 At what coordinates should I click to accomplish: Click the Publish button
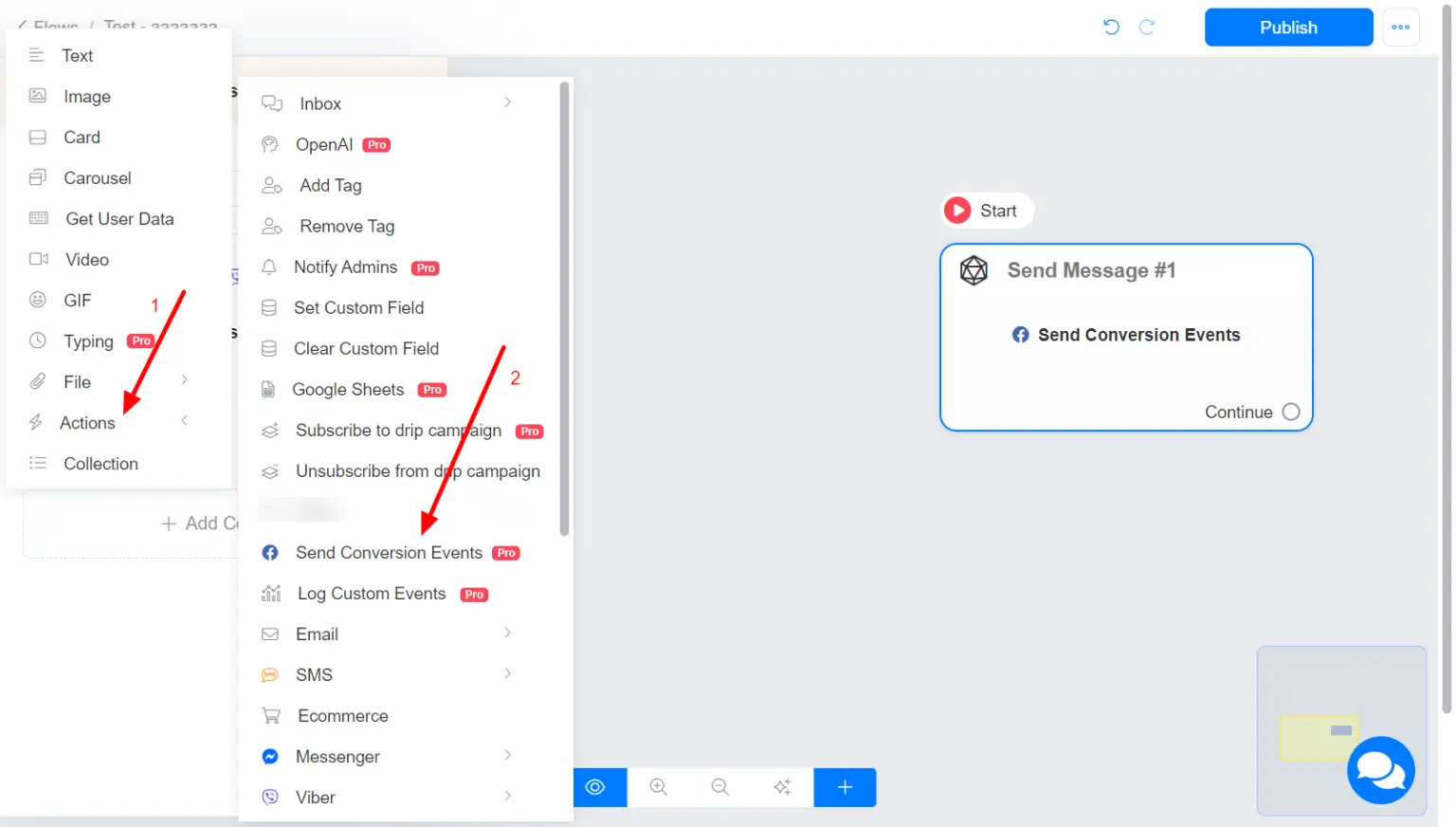tap(1288, 28)
